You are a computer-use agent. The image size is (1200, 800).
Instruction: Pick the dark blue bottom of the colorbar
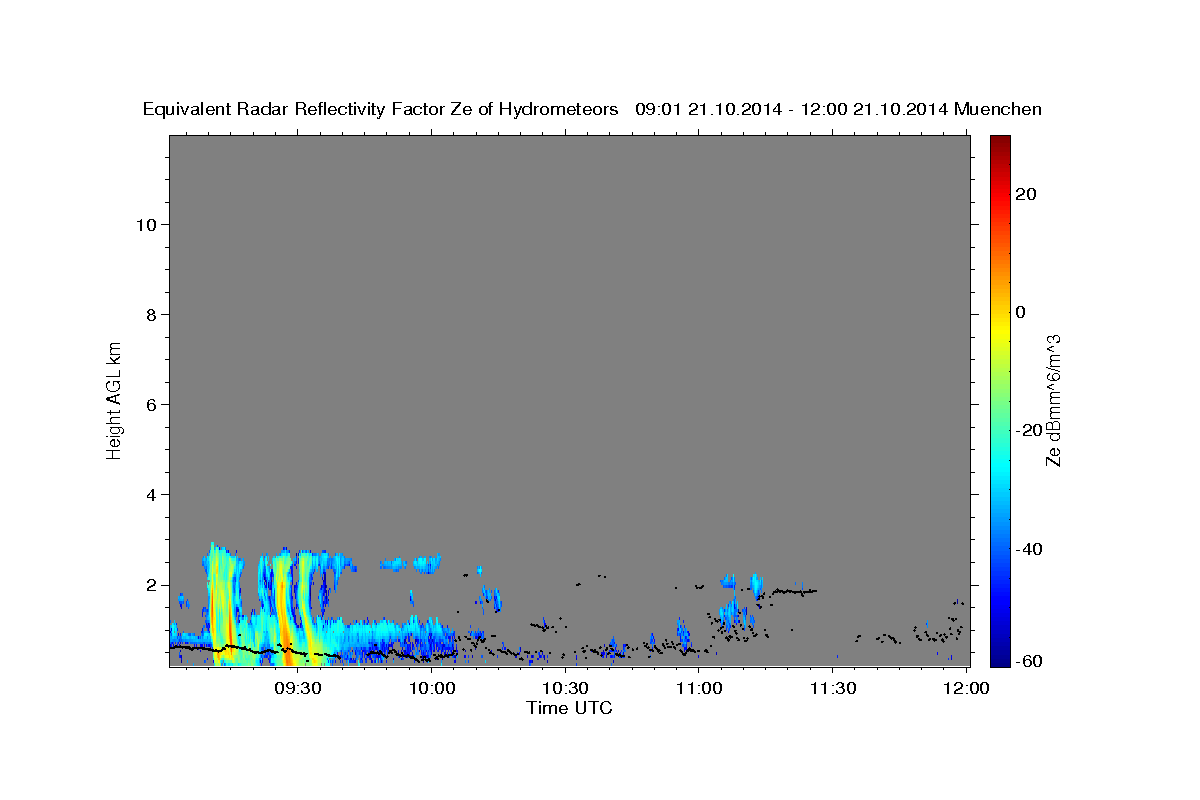point(1000,657)
